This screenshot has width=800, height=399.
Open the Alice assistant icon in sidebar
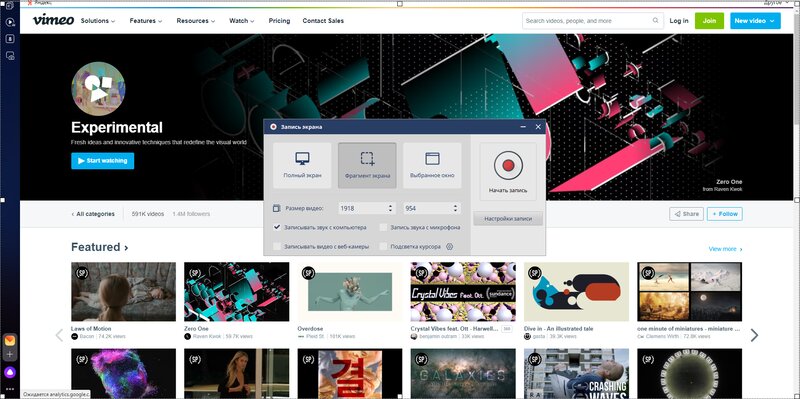click(x=10, y=372)
